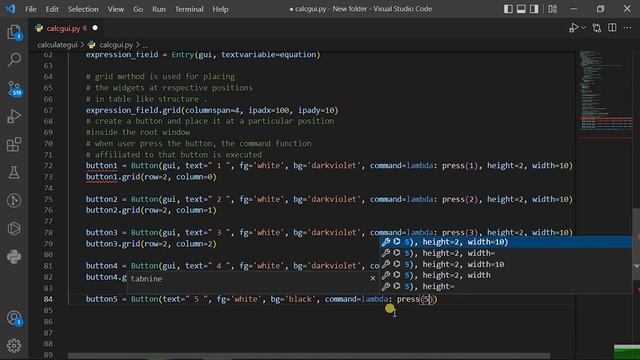Toggle the primary side bar layout
The height and width of the screenshot is (360, 640).
(508, 9)
